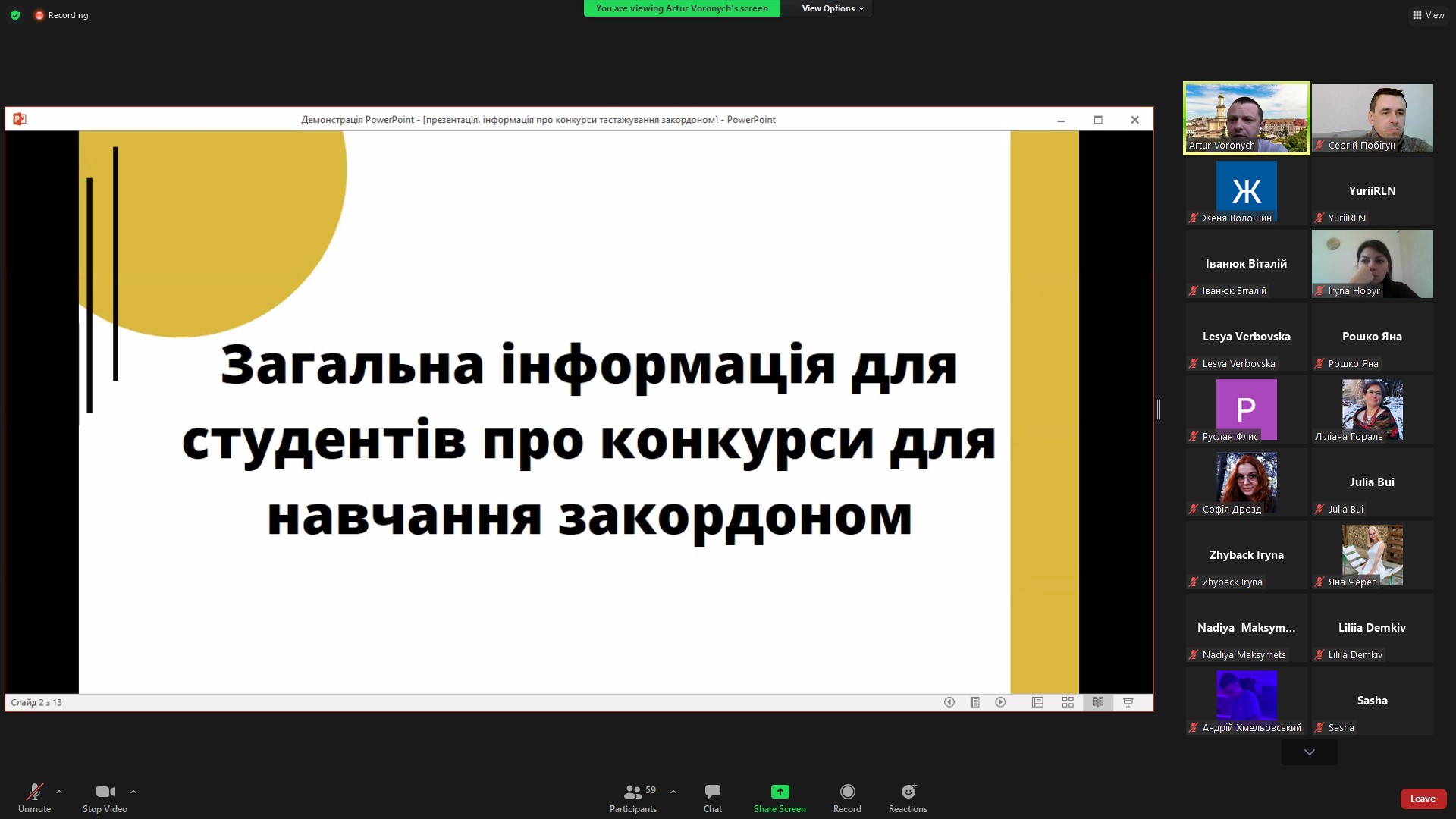Image resolution: width=1456 pixels, height=819 pixels.
Task: Start slideshow using the presentation icon
Action: pos(1128,702)
